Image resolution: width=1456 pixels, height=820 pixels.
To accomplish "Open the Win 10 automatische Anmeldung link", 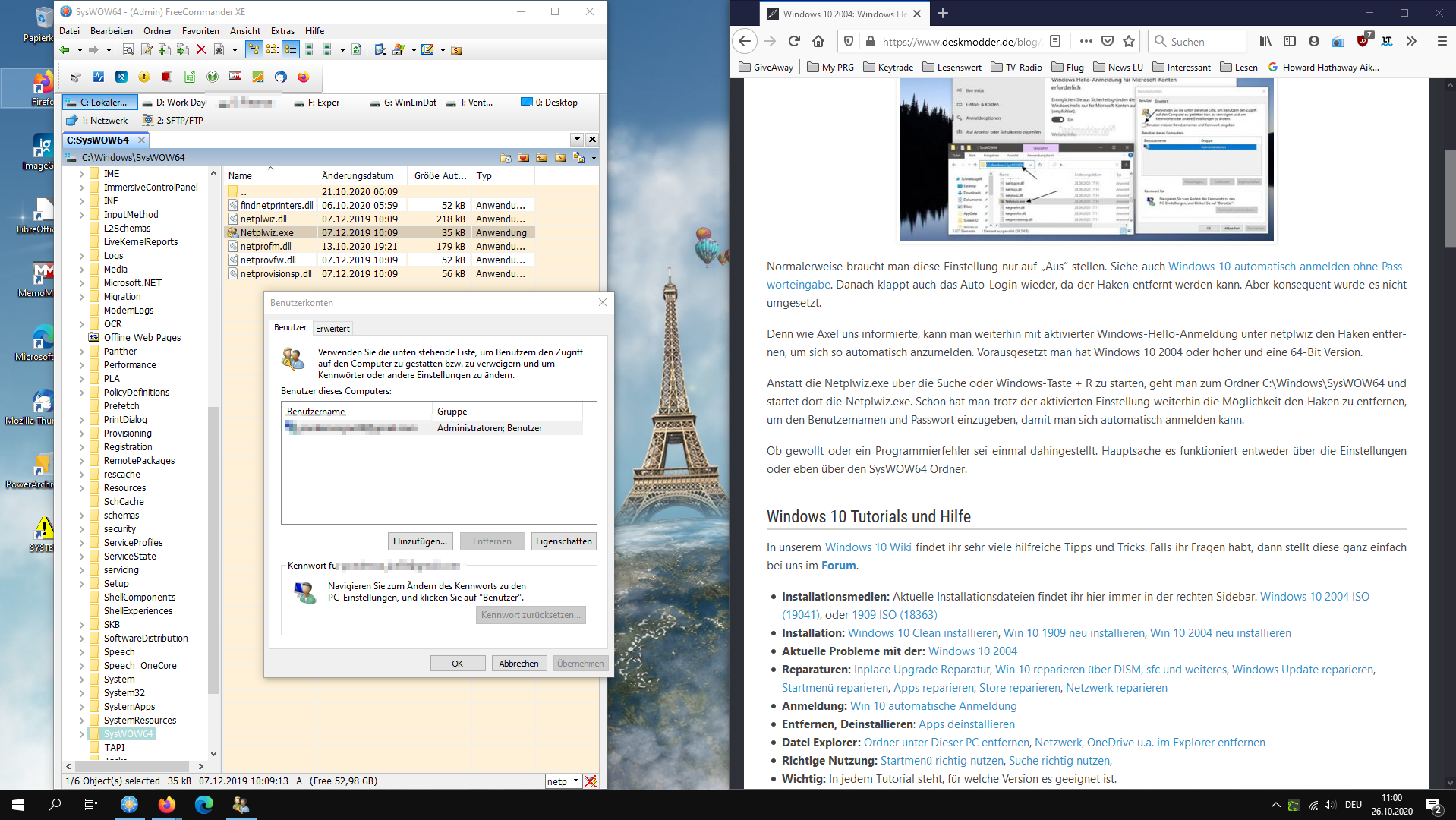I will [934, 706].
